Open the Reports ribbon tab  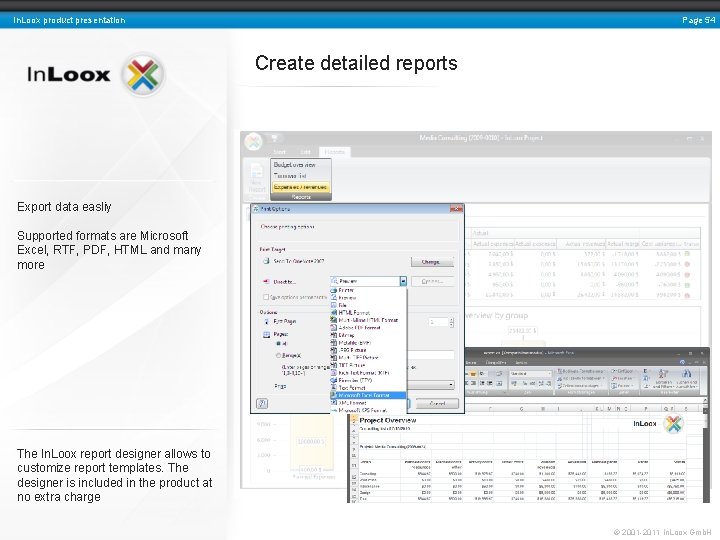pos(334,152)
